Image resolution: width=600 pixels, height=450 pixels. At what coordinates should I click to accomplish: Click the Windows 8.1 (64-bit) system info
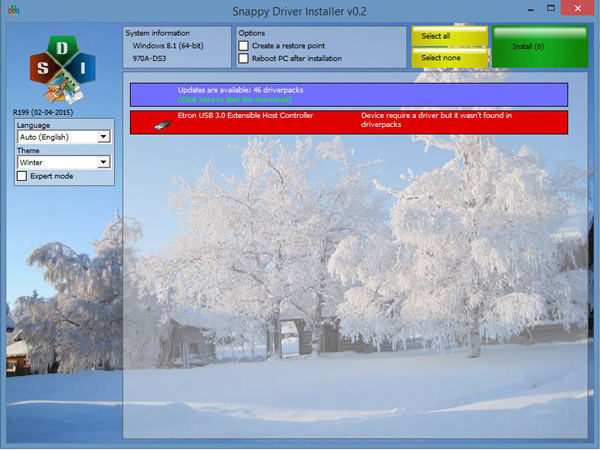click(168, 46)
